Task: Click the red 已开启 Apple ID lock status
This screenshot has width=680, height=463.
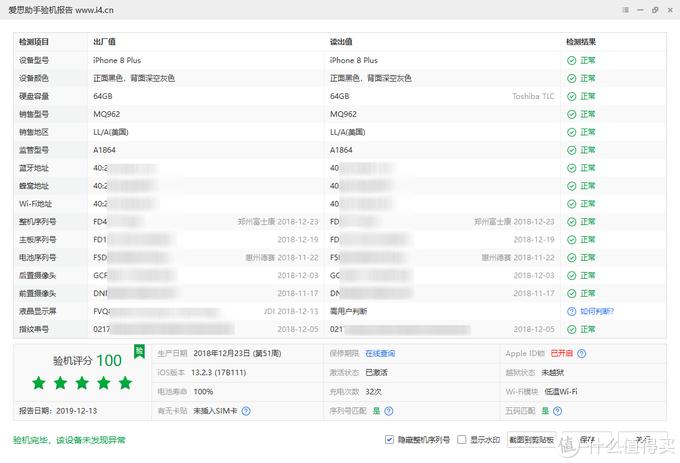Action: pyautogui.click(x=562, y=353)
